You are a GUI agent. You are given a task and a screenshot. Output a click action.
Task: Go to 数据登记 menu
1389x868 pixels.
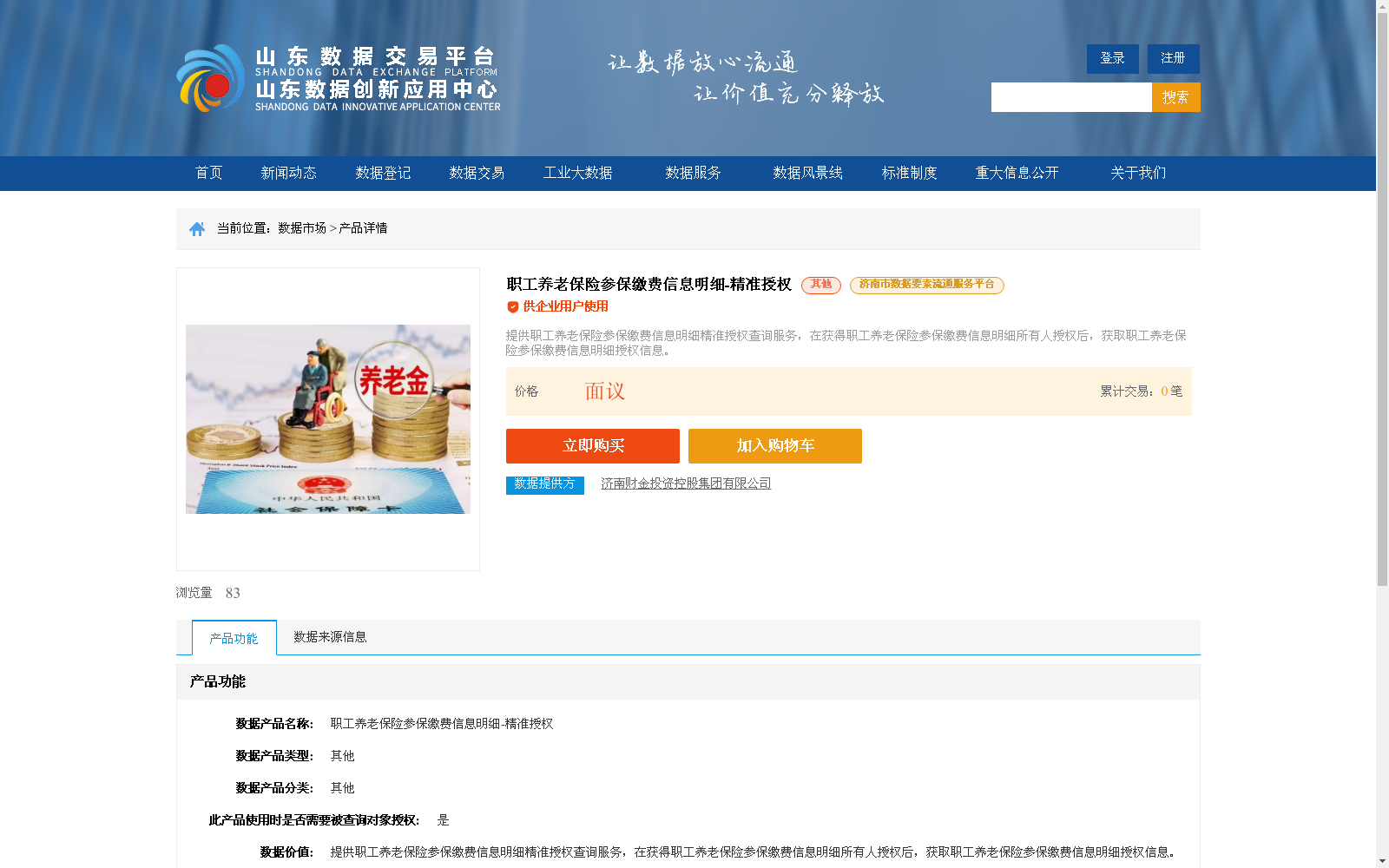(x=383, y=173)
